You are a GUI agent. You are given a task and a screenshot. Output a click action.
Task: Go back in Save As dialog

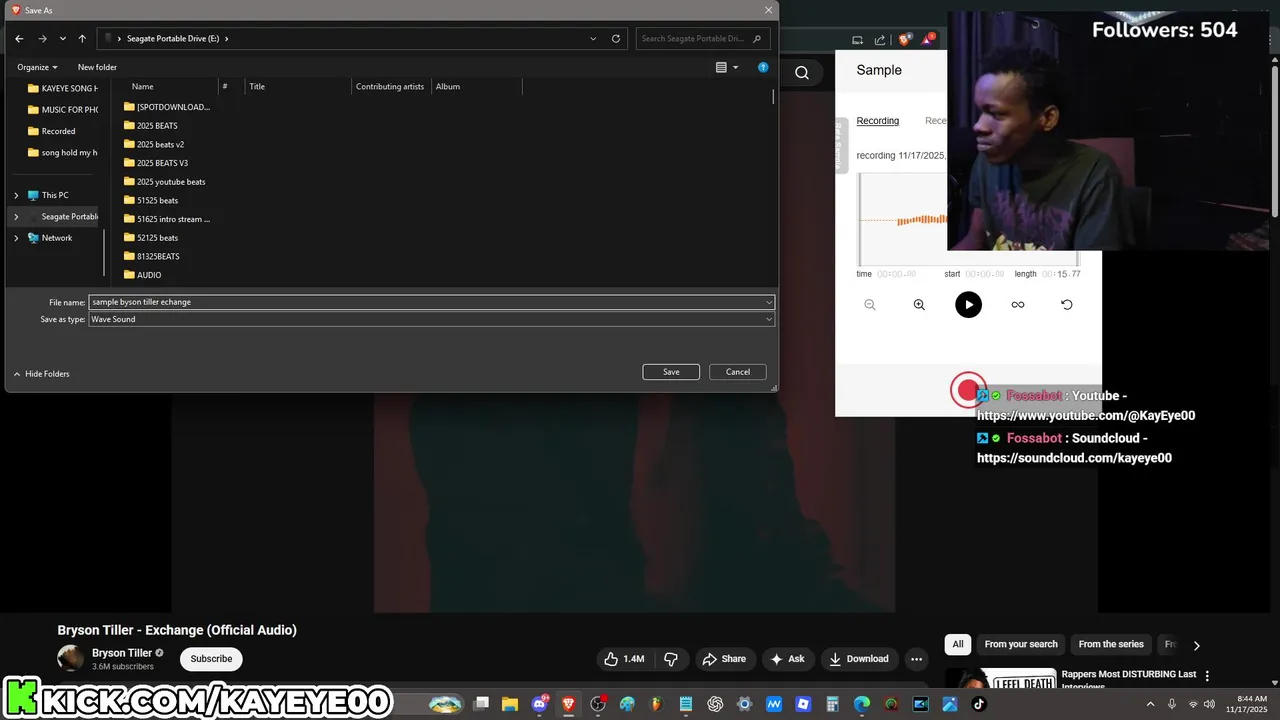(x=19, y=38)
